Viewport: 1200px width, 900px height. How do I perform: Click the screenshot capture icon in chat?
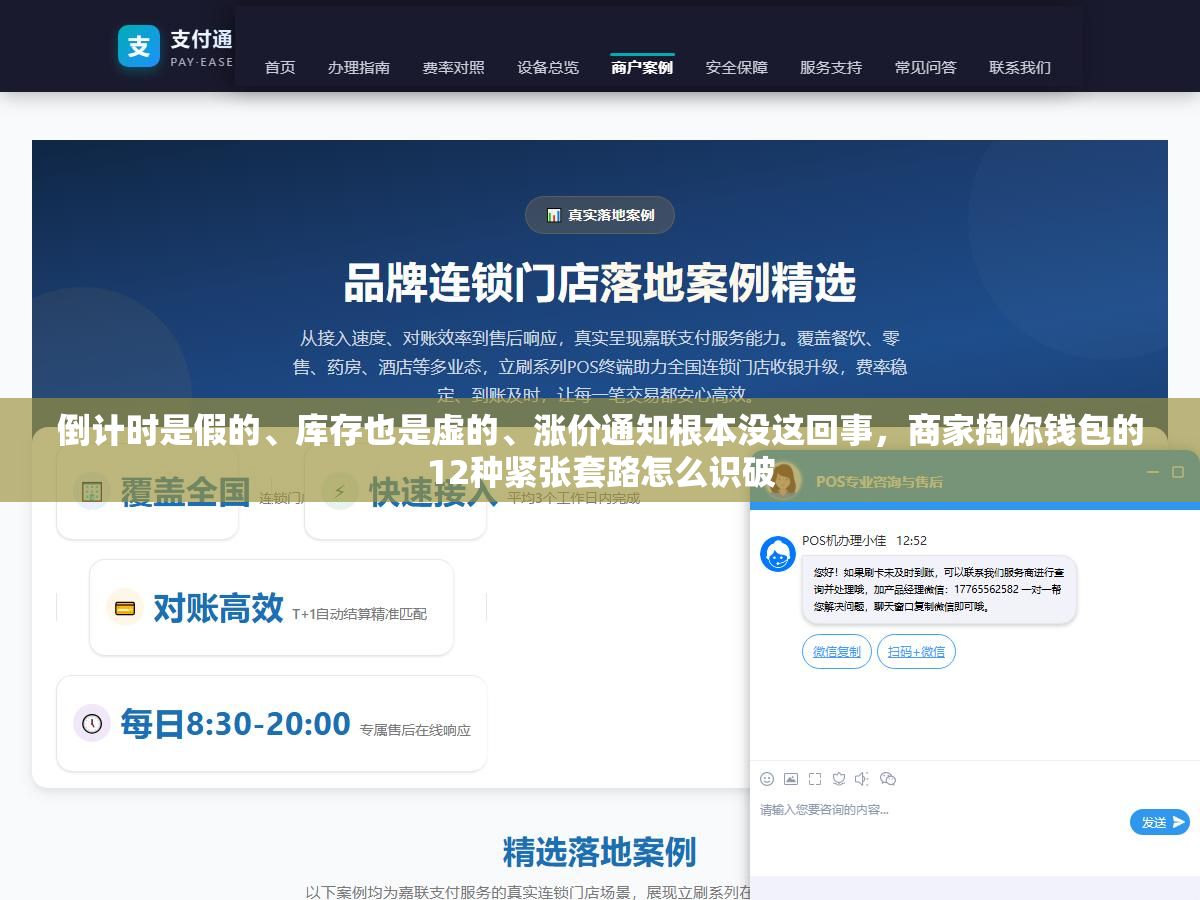point(815,779)
